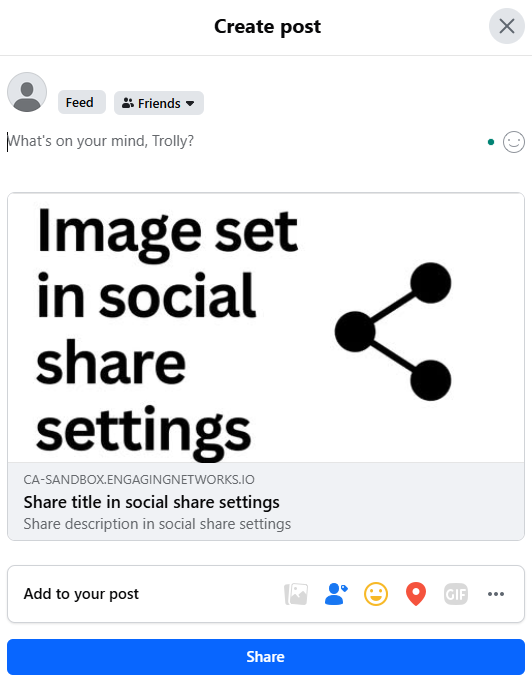Tag people with the blue person icon
The height and width of the screenshot is (687, 532).
click(336, 594)
